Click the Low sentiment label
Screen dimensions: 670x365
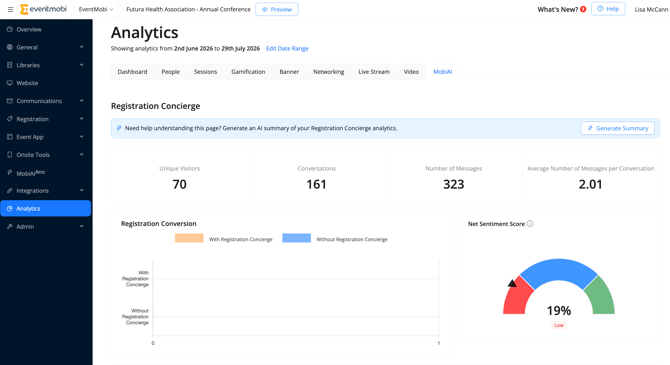(559, 325)
